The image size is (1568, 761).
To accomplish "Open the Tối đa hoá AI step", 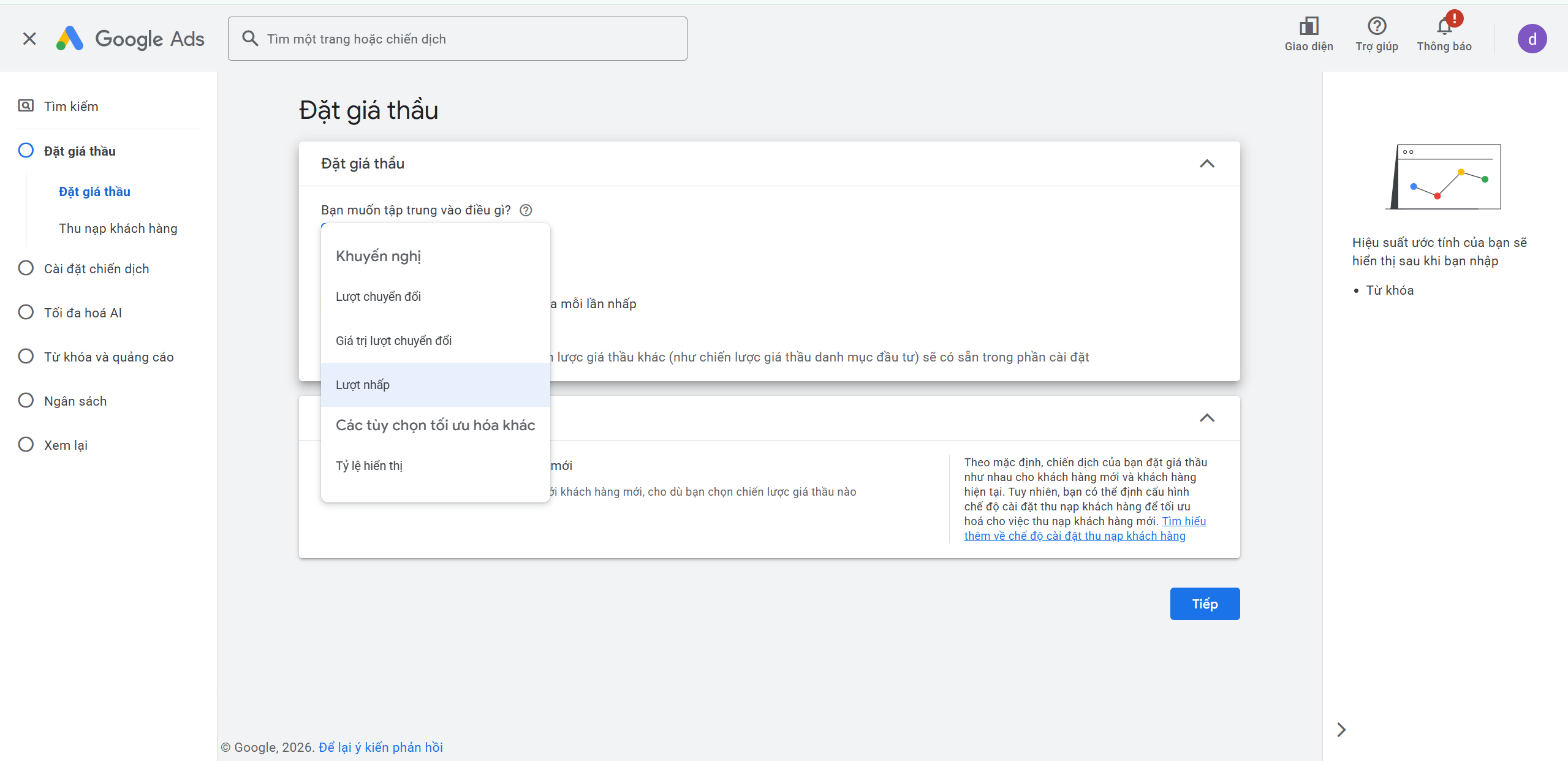I will 83,313.
